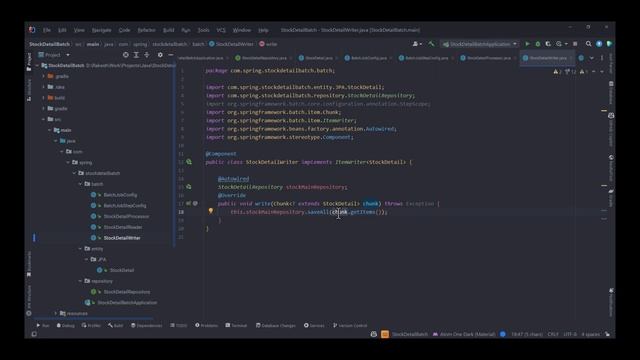This screenshot has height=360, width=640.
Task: Open the user account icon in toolbar
Action: coord(416,44)
